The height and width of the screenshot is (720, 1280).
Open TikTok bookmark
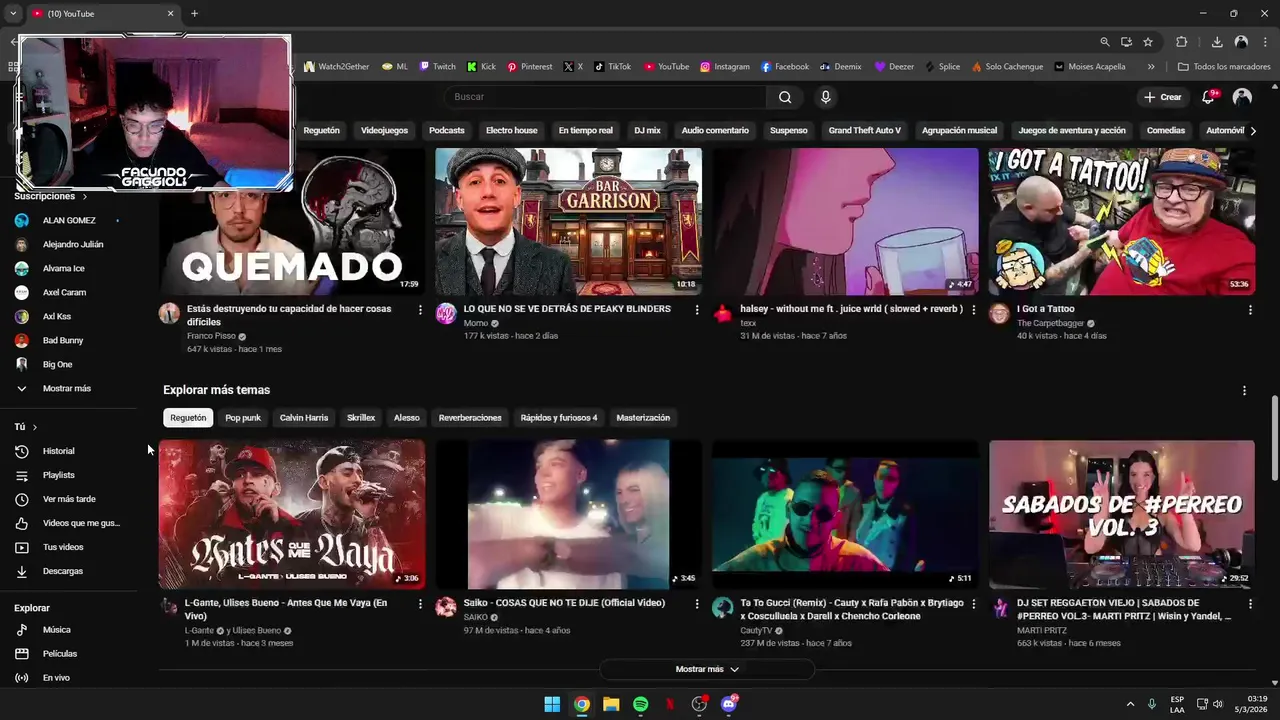[x=612, y=67]
